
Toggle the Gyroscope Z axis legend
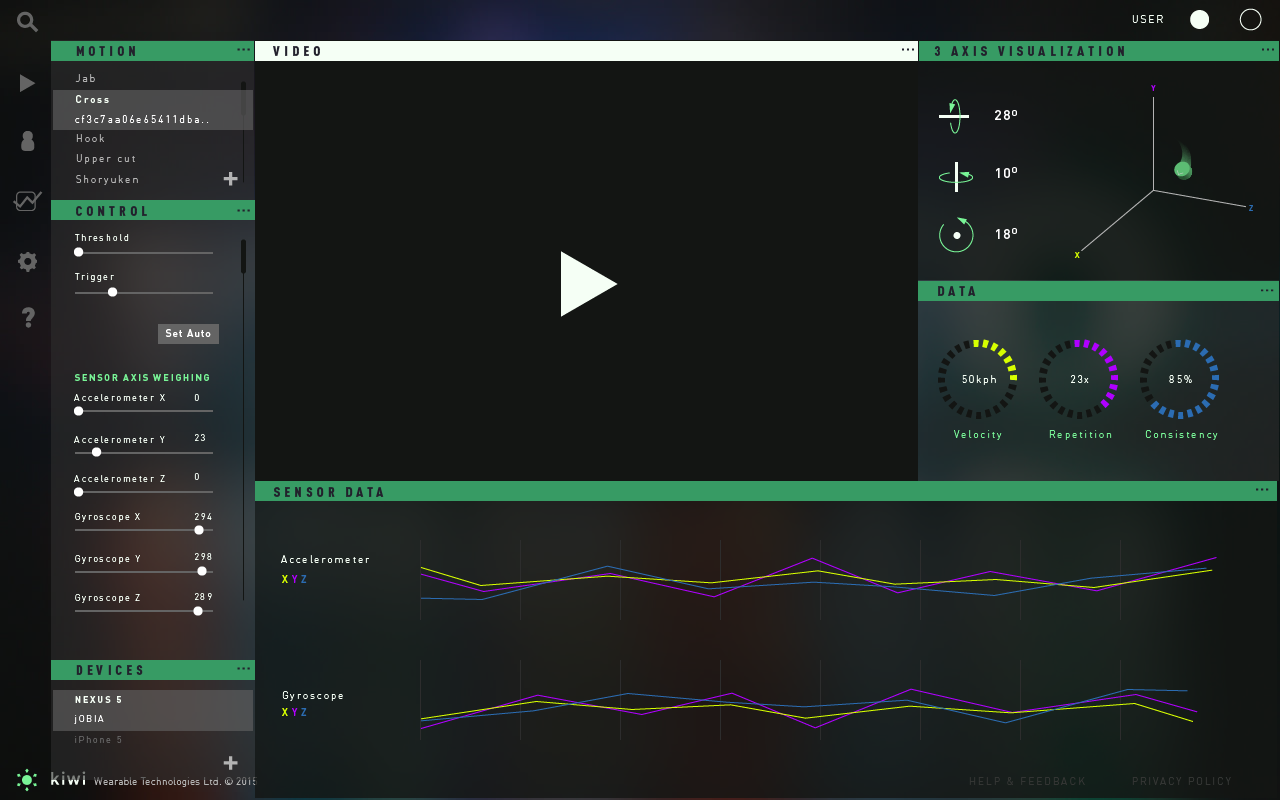tap(304, 713)
